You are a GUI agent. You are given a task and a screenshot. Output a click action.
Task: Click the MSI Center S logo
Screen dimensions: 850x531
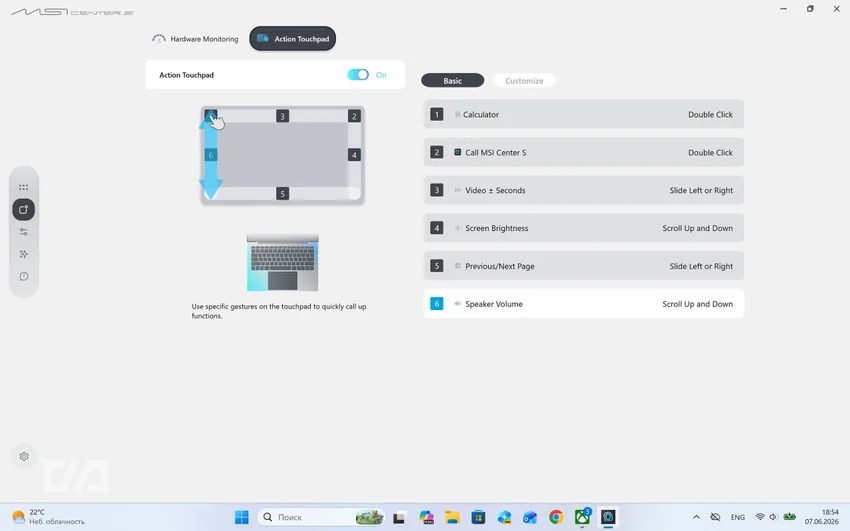[72, 12]
